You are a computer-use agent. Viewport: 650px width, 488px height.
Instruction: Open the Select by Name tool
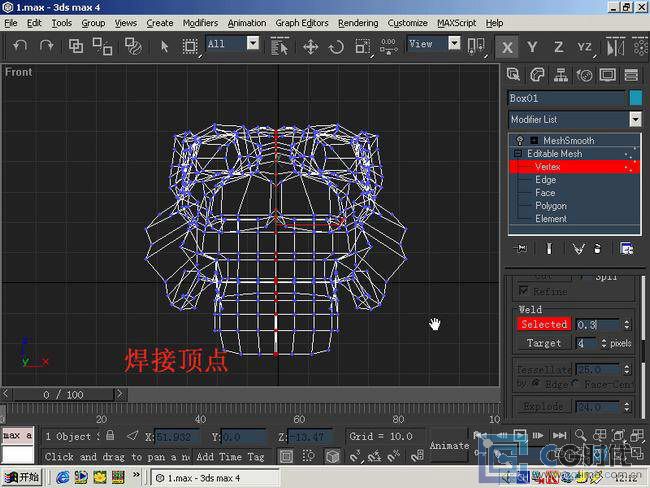point(279,46)
